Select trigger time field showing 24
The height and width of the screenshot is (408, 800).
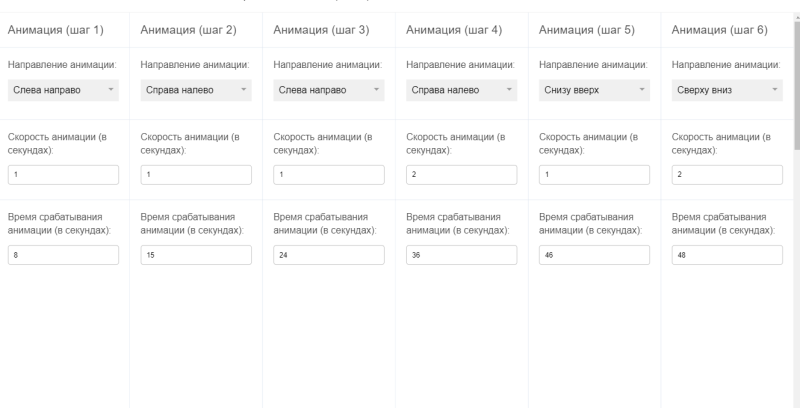329,254
